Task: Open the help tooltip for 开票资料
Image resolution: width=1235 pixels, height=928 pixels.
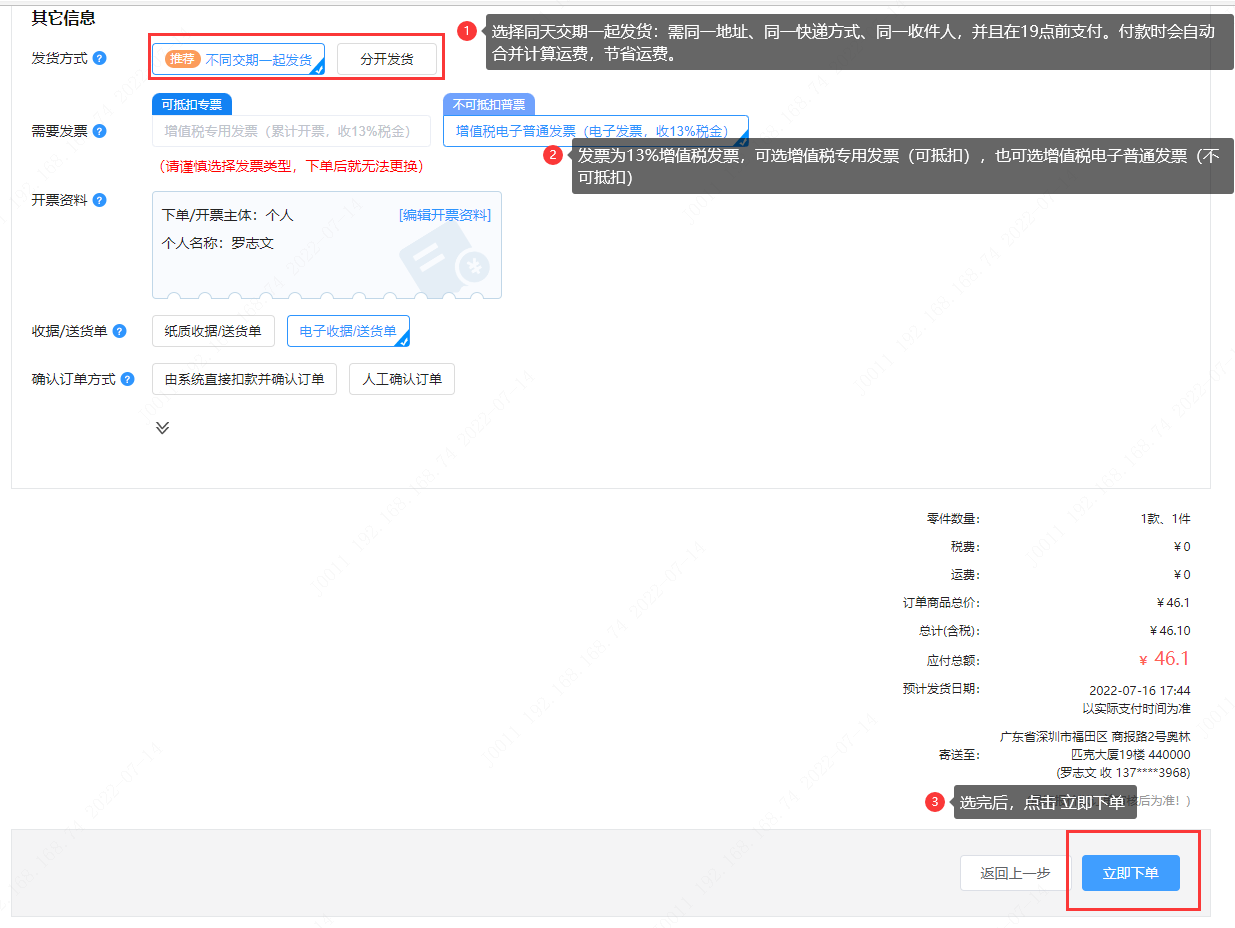Action: point(99,200)
